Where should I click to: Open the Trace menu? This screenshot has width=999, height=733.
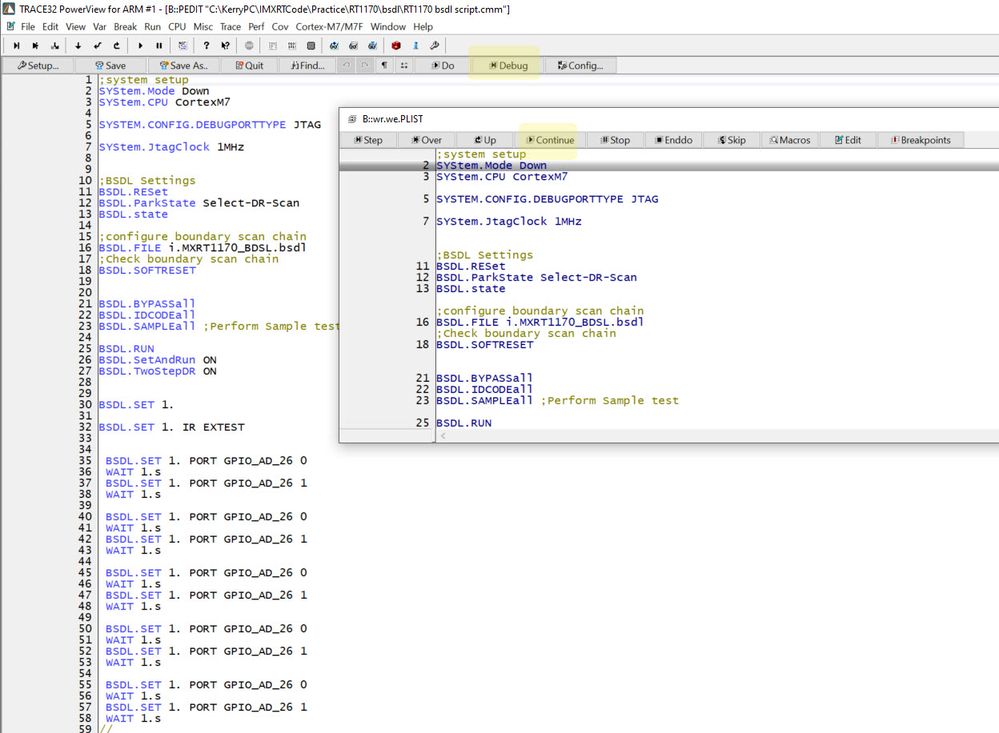pyautogui.click(x=231, y=27)
